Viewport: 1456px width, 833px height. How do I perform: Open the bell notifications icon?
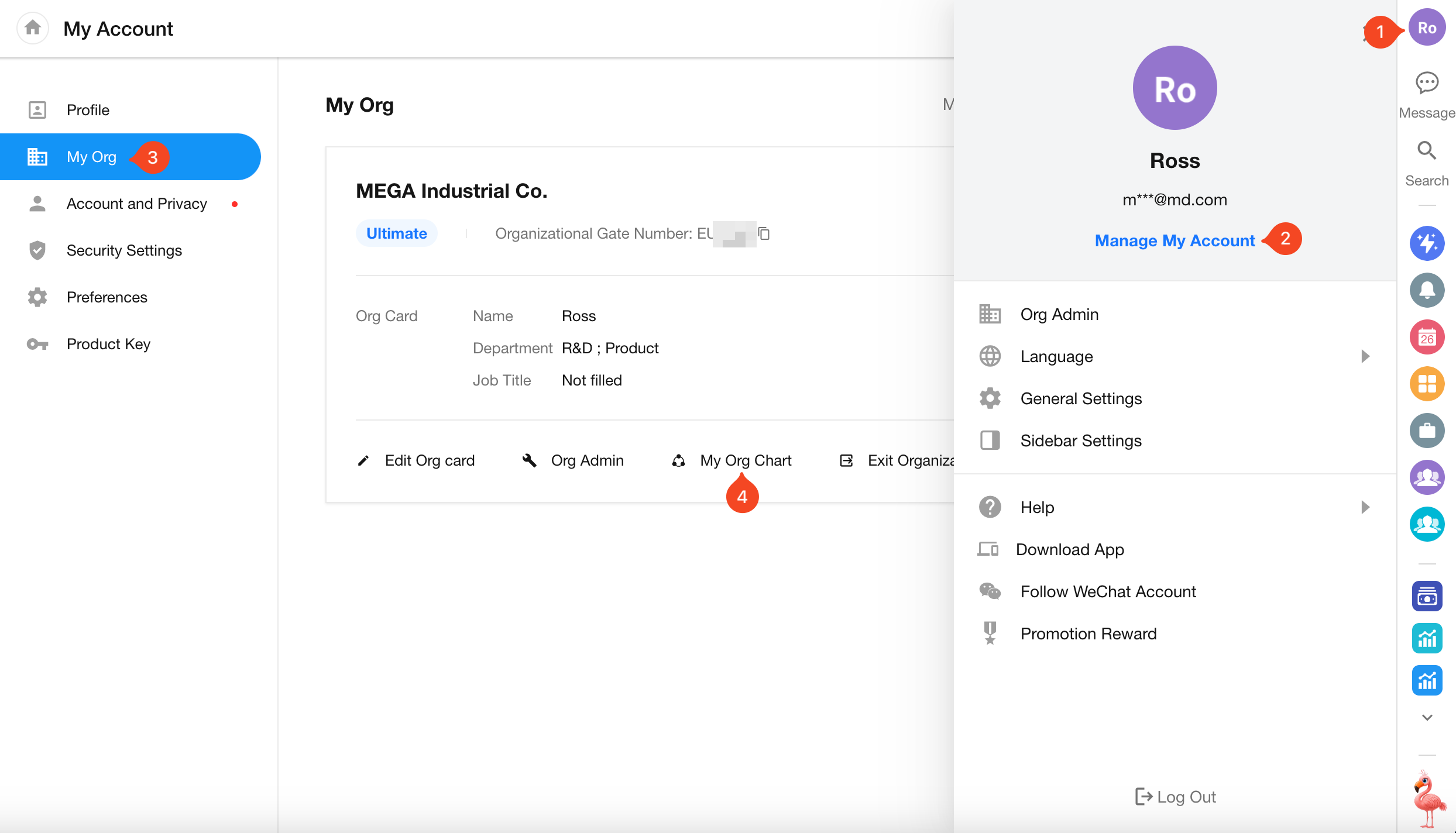coord(1427,290)
